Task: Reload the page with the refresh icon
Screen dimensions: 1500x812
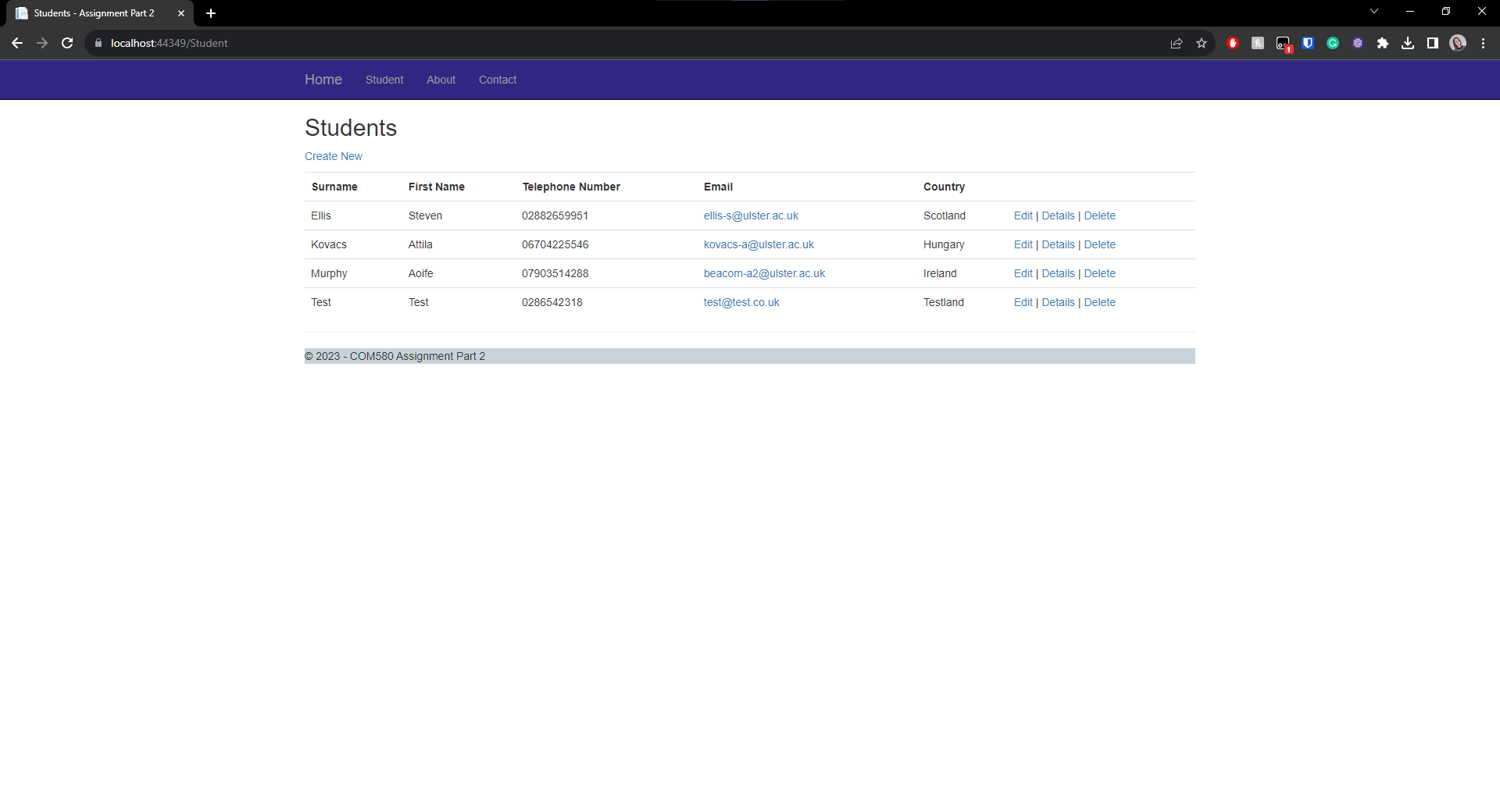Action: click(67, 43)
